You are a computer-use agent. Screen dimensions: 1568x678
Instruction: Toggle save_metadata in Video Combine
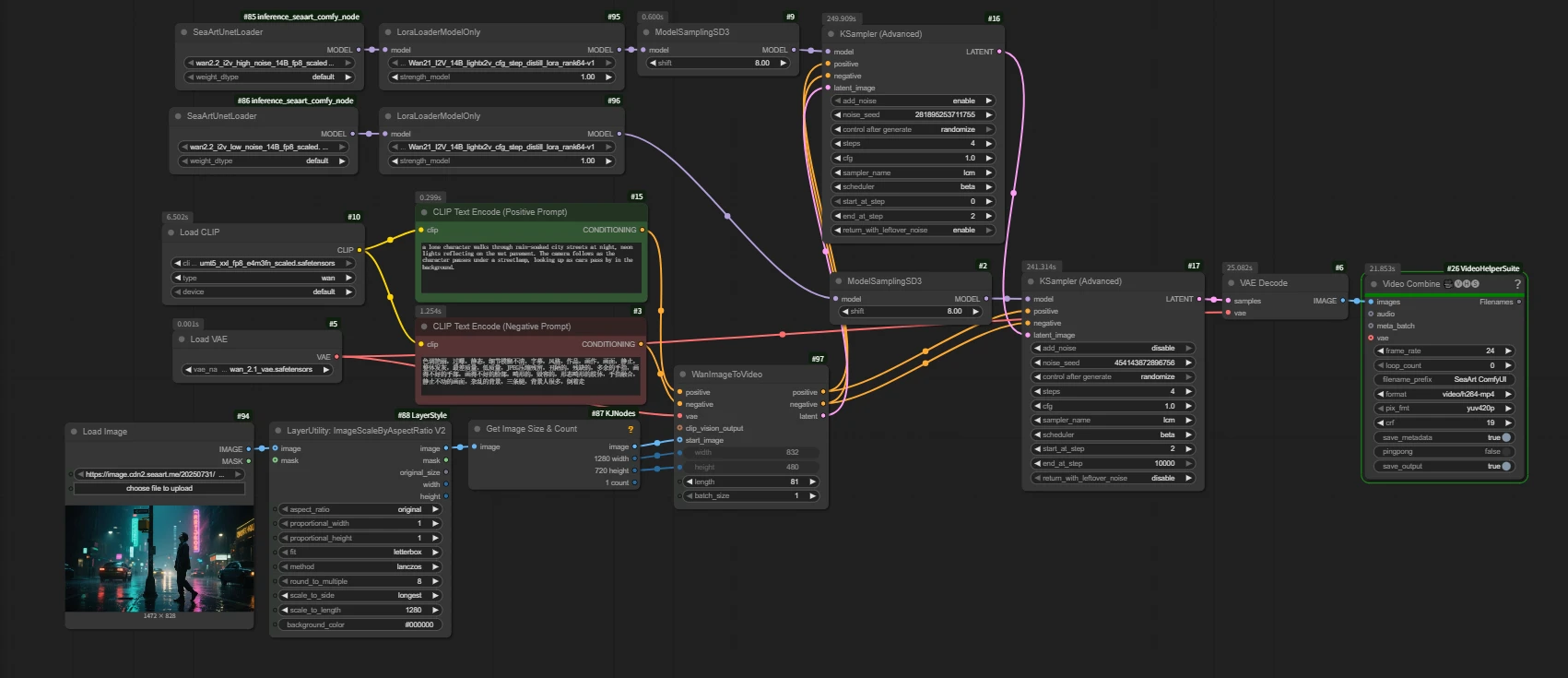1506,437
